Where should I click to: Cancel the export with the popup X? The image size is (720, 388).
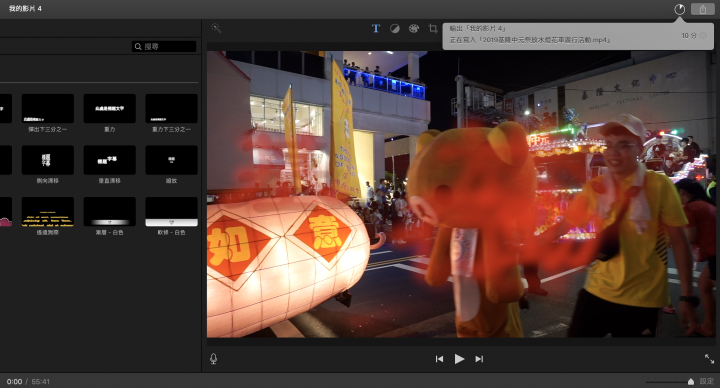(x=703, y=35)
